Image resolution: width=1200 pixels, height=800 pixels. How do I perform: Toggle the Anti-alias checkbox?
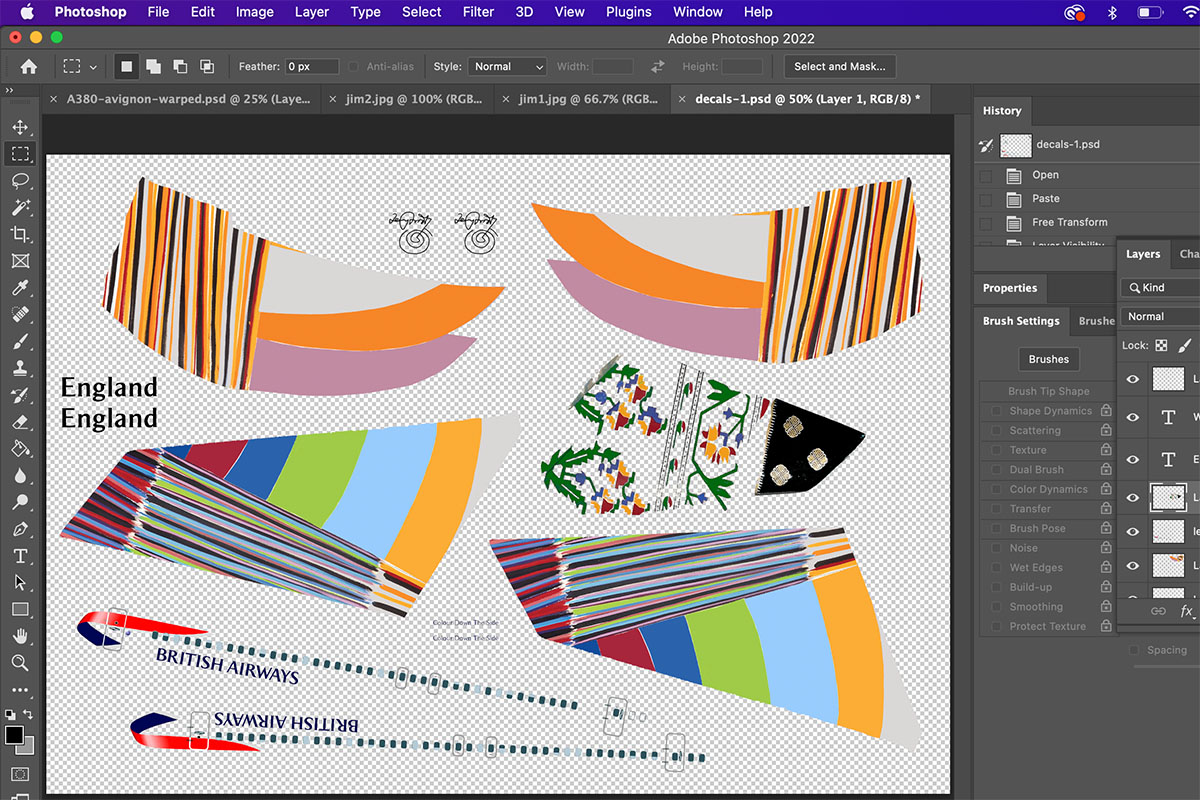click(354, 67)
